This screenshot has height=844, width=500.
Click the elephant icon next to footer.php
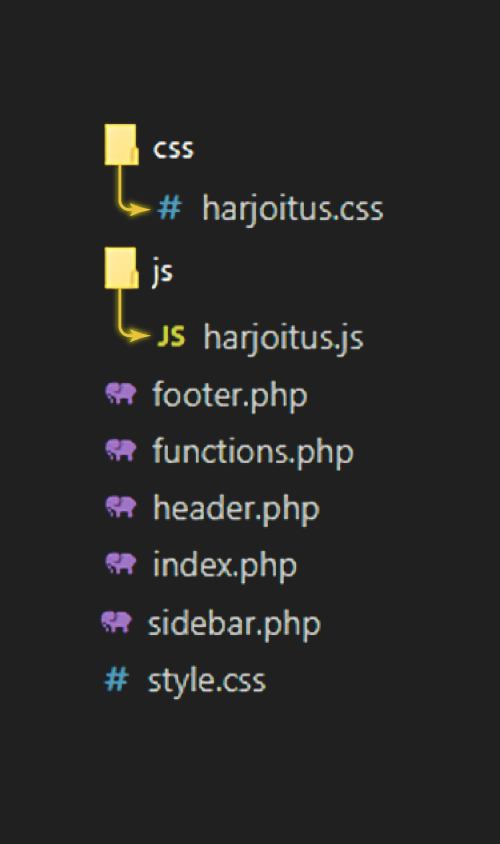[121, 393]
